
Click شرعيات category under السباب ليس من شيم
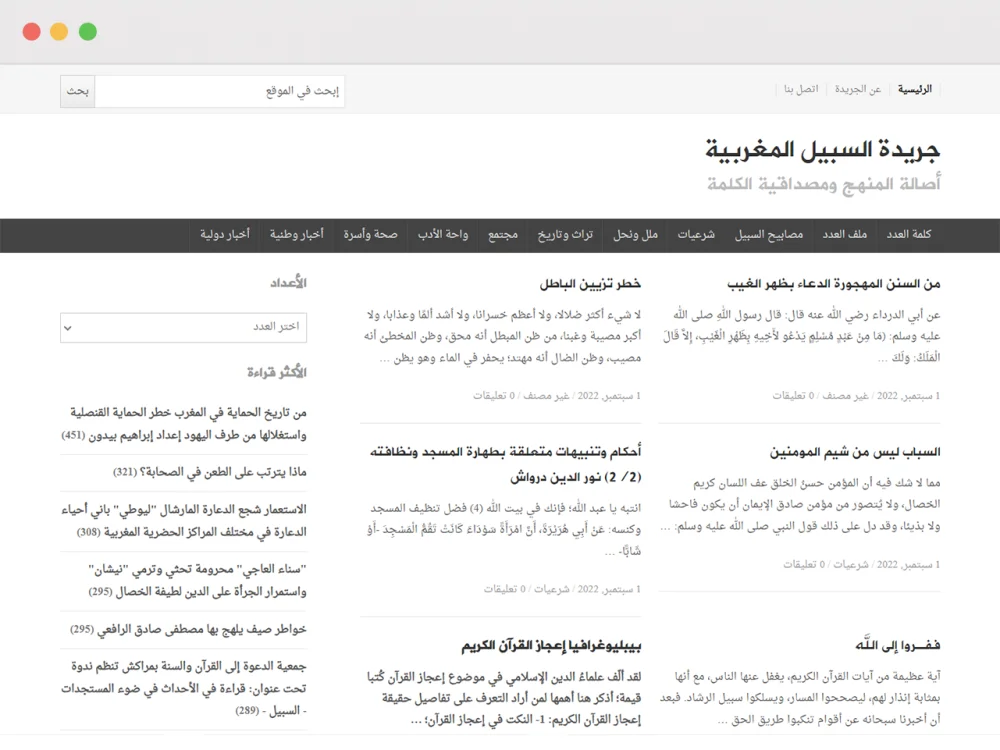coord(851,564)
